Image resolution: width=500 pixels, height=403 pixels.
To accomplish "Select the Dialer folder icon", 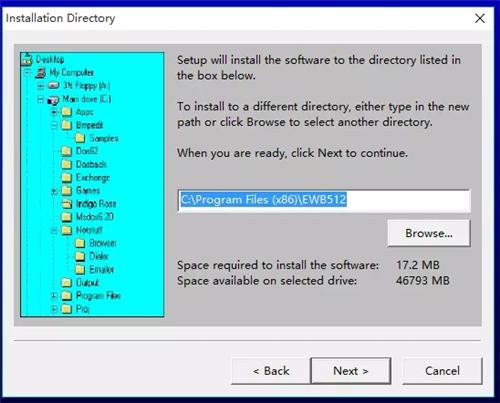I will pos(80,256).
